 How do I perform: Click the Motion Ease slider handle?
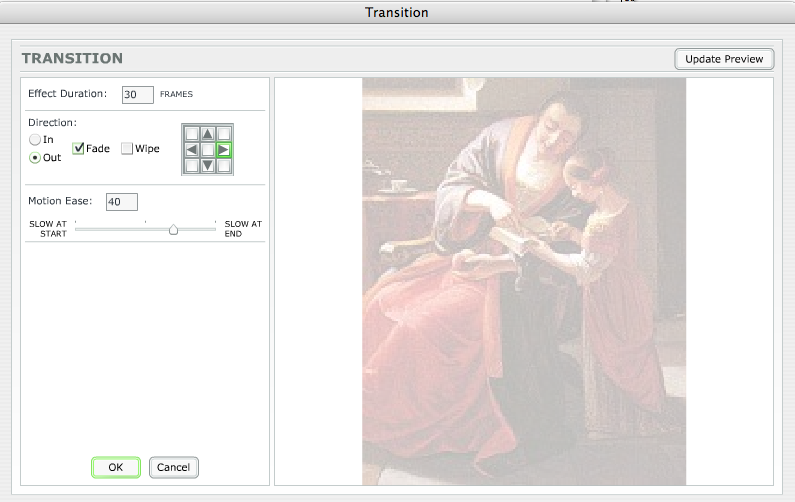click(173, 230)
